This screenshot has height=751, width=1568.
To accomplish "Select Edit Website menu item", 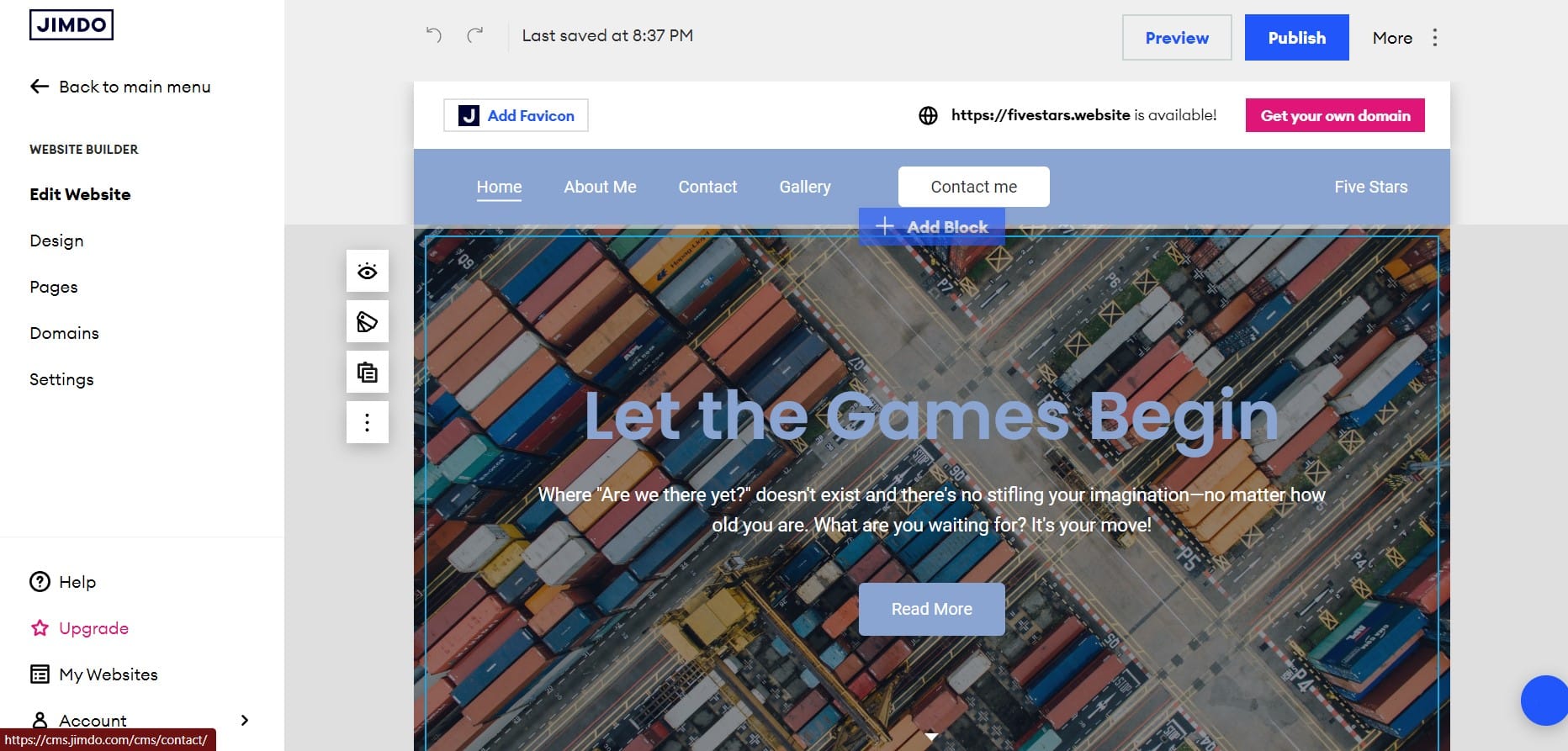I will (x=80, y=194).
